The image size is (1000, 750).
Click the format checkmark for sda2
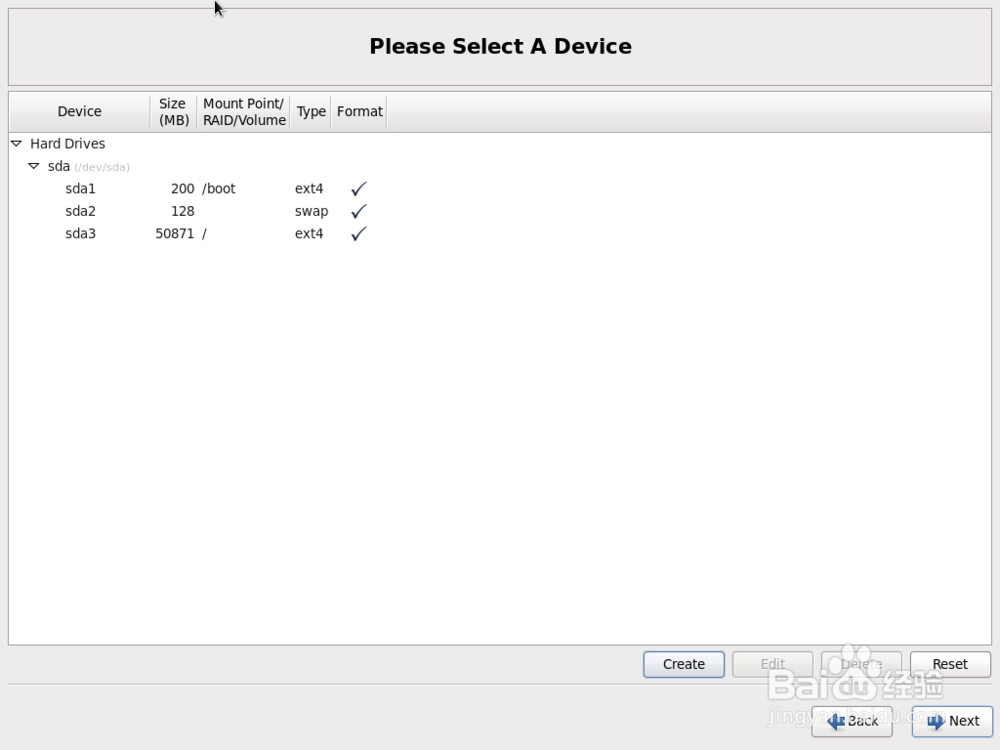(359, 211)
